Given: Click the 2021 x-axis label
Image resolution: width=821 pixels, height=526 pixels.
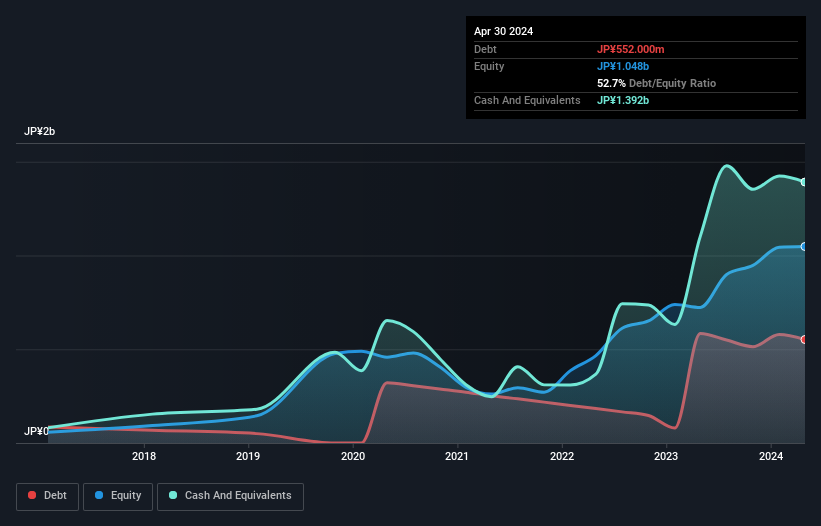Looking at the screenshot, I should click(x=457, y=456).
